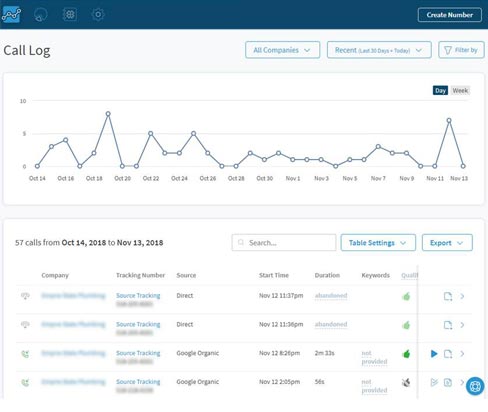This screenshot has height=412, width=488.
Task: Click abandoned call icon on Nov 12 11:37pm row
Action: click(25, 296)
